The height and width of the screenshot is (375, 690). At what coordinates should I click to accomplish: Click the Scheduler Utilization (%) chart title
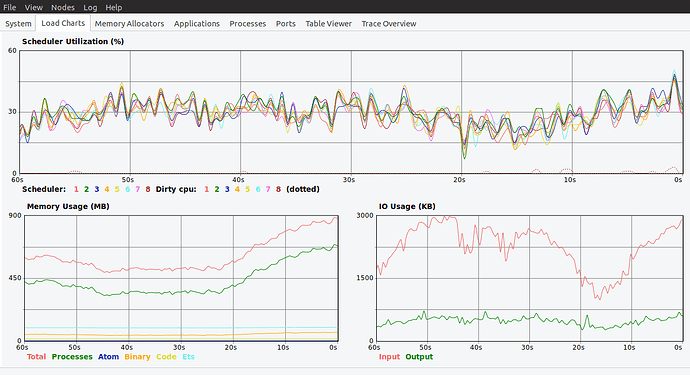(x=73, y=41)
